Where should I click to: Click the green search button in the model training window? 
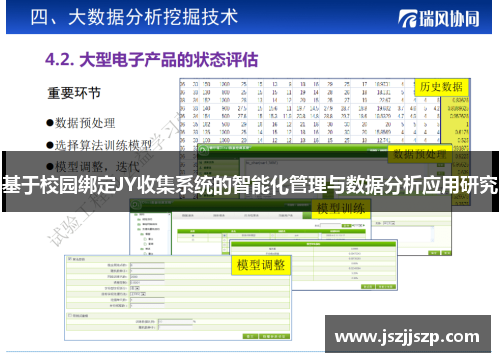coord(347,226)
